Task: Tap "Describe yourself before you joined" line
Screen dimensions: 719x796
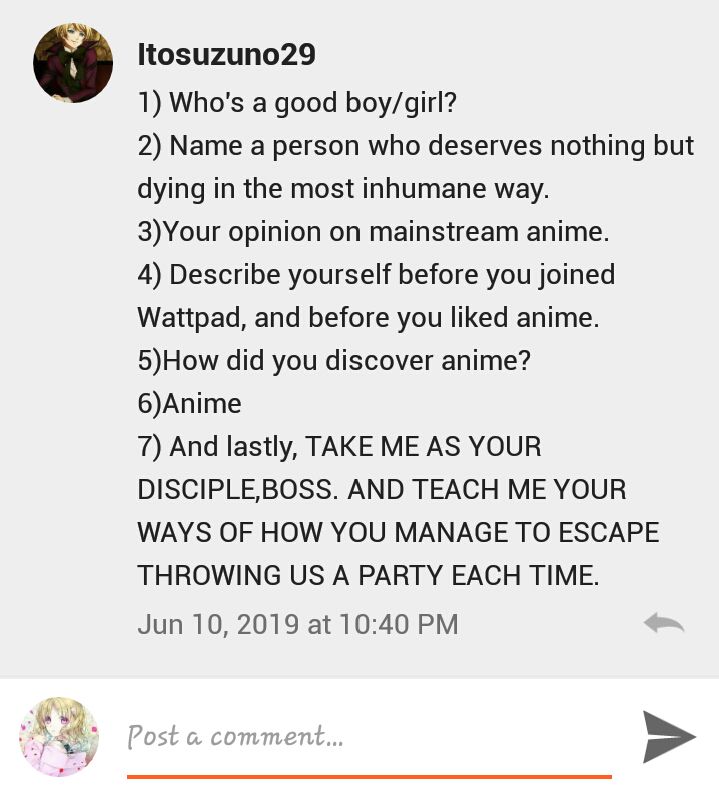Action: 376,275
